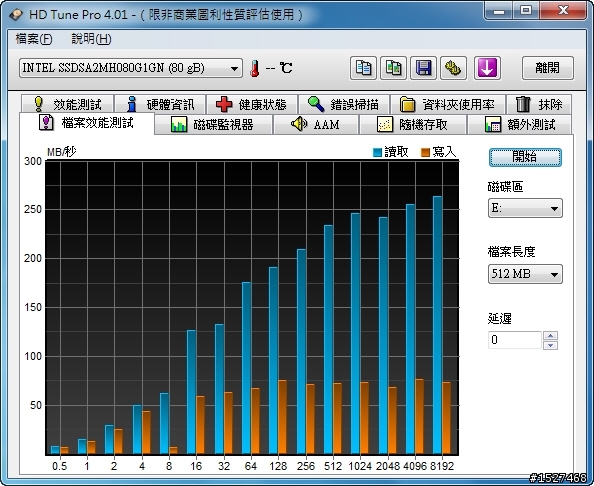This screenshot has height=486, width=594.
Task: Click the 1024 x-axis label
Action: point(360,466)
